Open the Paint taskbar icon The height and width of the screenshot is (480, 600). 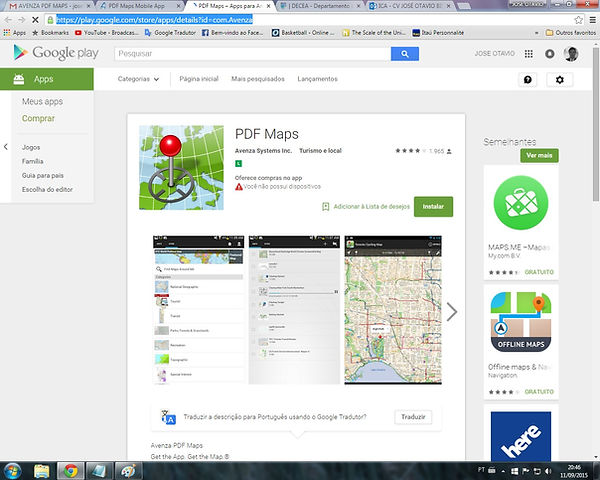pos(128,471)
